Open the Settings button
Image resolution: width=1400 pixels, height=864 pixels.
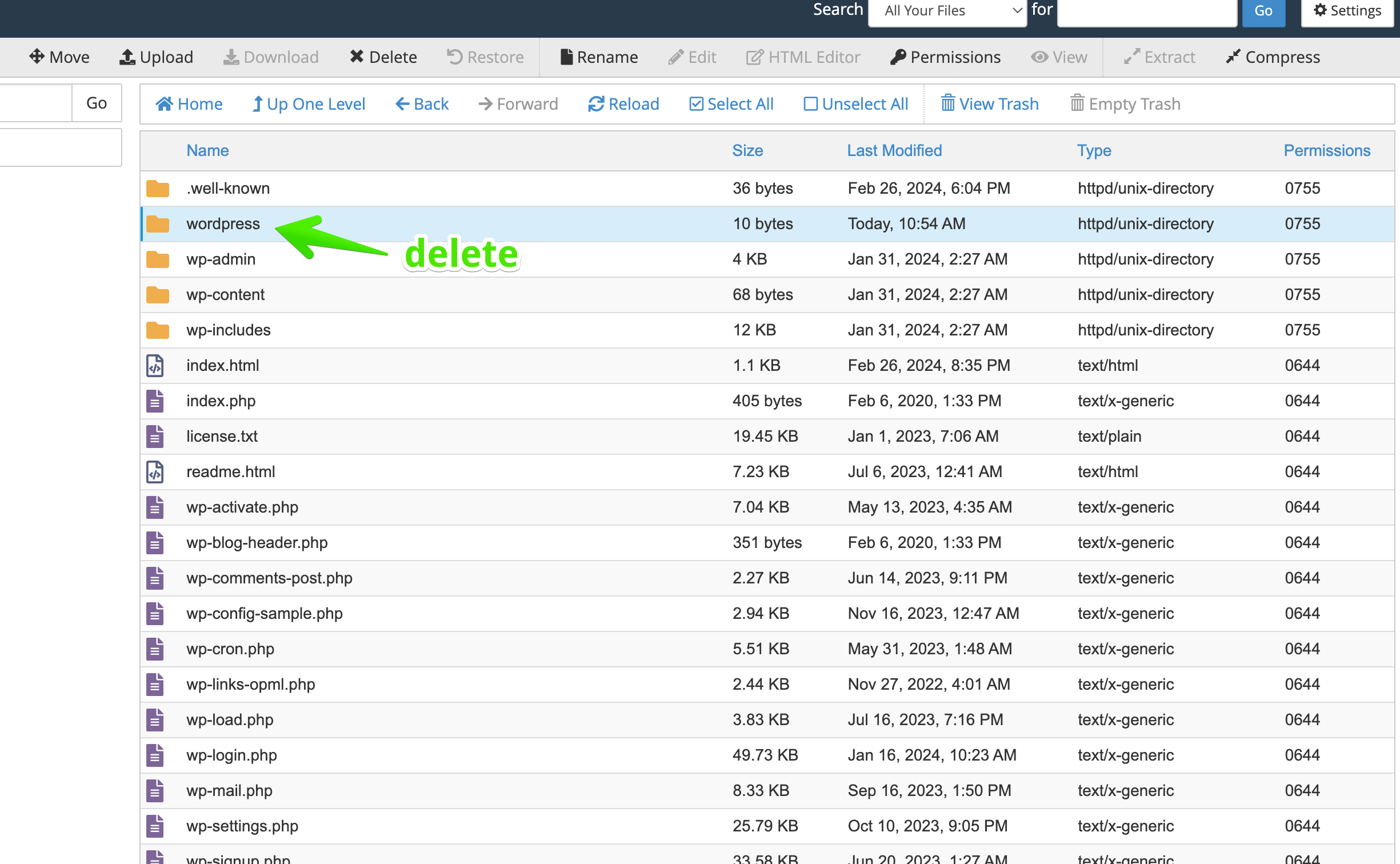(x=1347, y=11)
